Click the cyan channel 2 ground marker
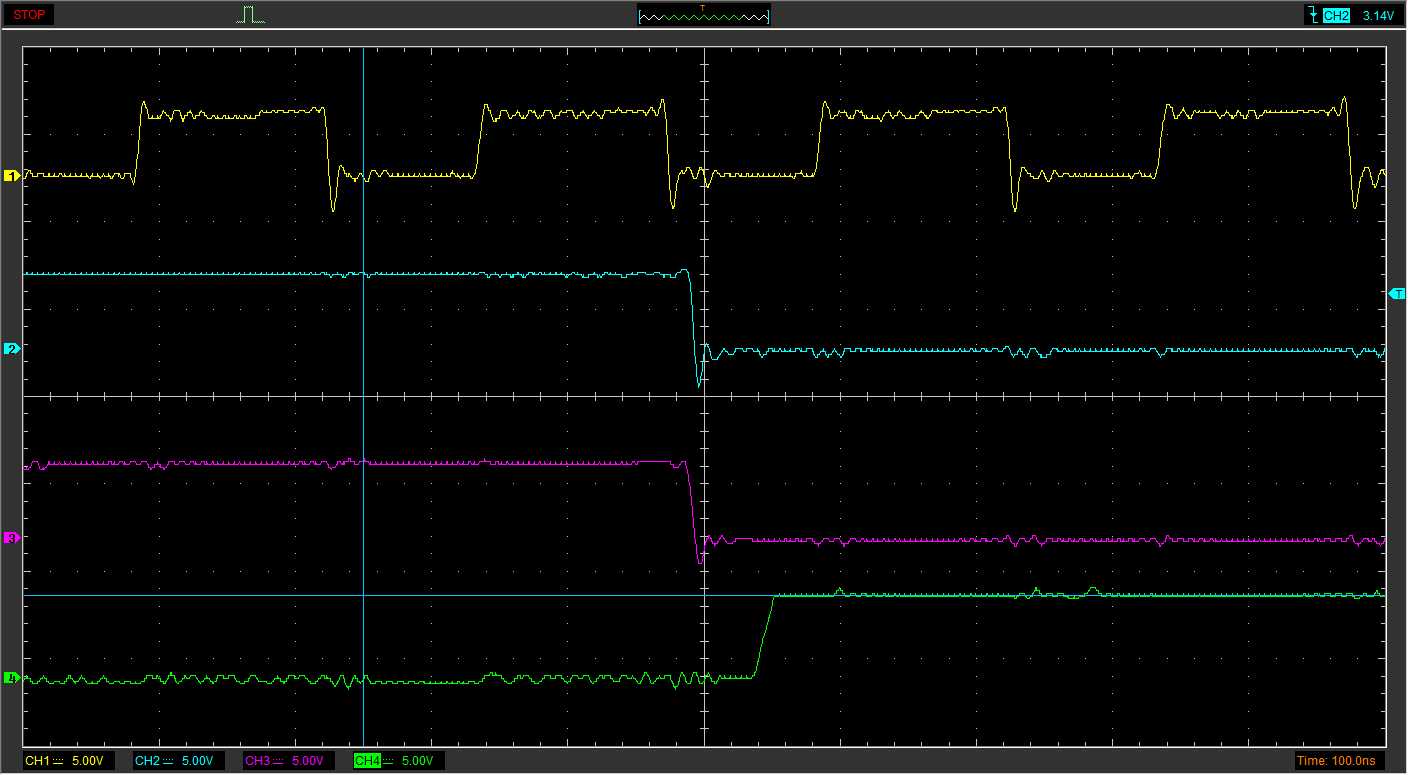Image resolution: width=1408 pixels, height=775 pixels. 12,349
